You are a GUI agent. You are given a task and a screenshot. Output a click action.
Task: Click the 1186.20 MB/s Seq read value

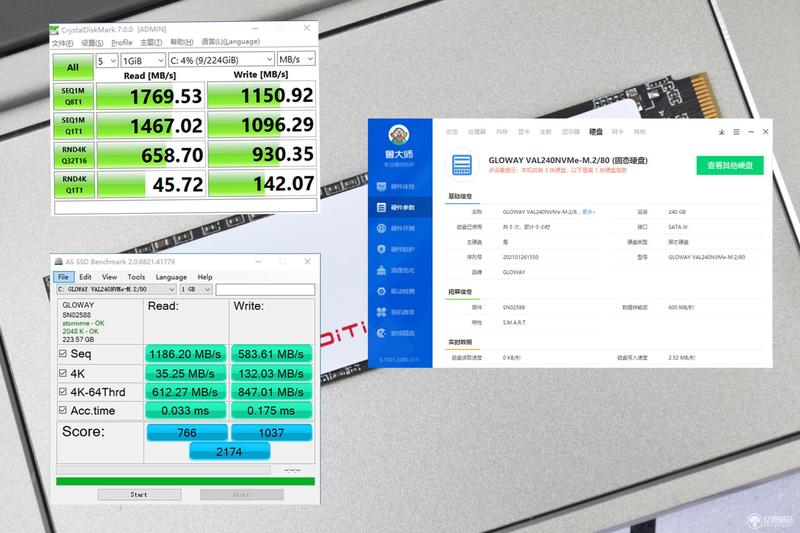(x=185, y=354)
